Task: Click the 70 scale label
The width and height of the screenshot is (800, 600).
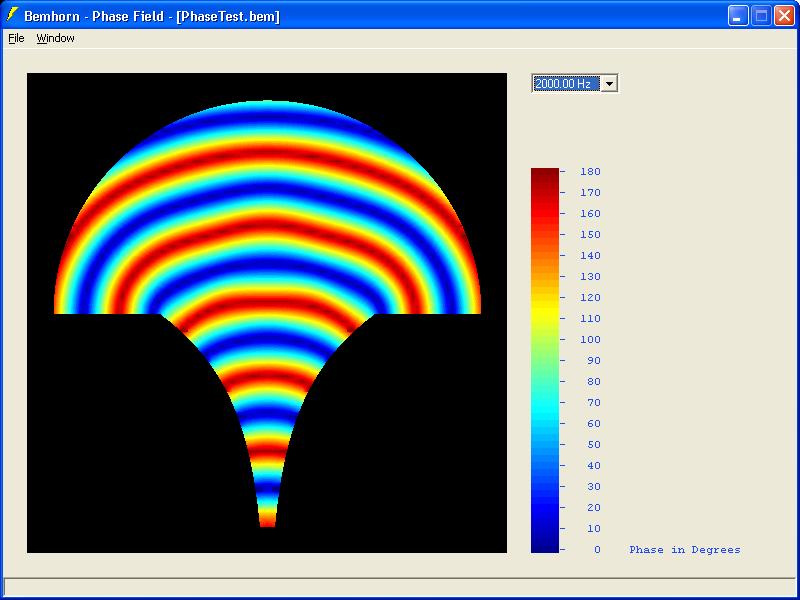Action: pyautogui.click(x=593, y=402)
